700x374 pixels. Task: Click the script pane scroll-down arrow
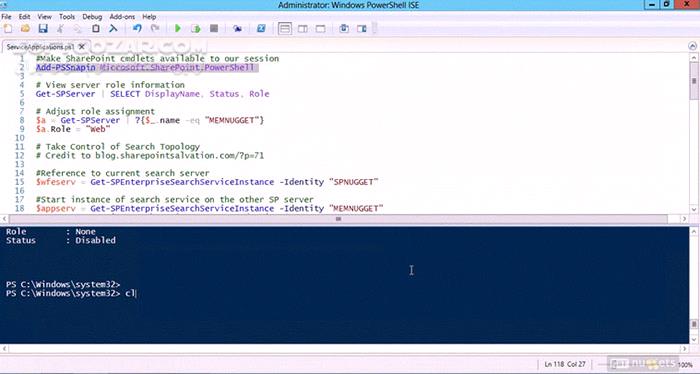pyautogui.click(x=694, y=209)
